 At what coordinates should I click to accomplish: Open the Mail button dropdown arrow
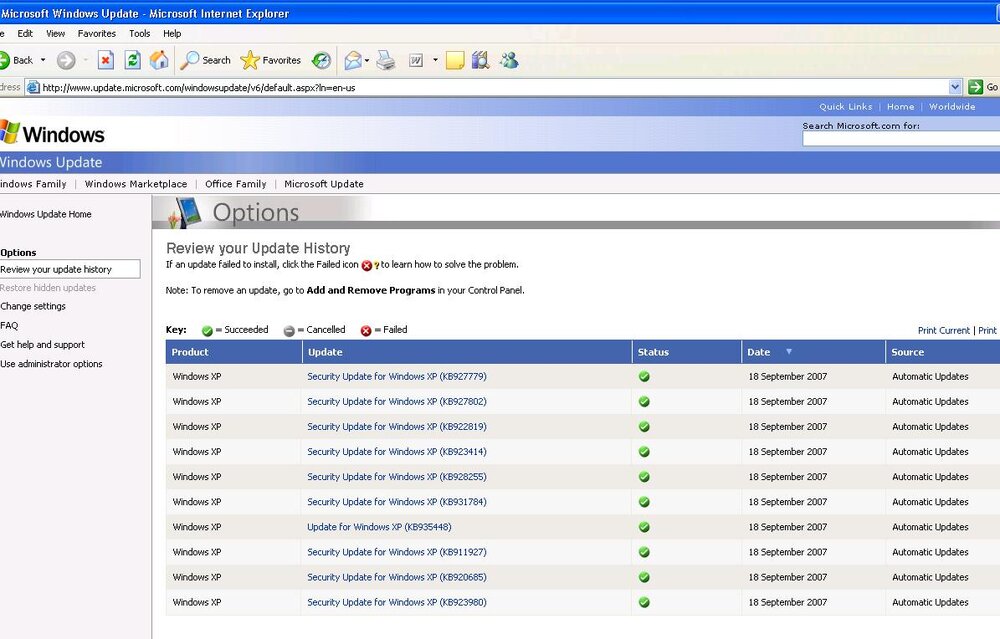pos(367,61)
